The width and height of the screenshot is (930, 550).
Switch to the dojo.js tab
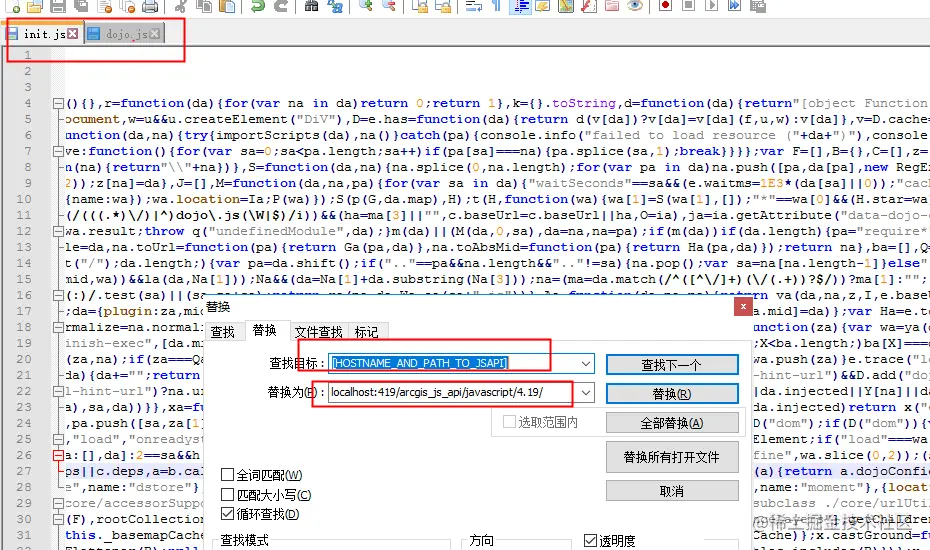click(x=125, y=34)
